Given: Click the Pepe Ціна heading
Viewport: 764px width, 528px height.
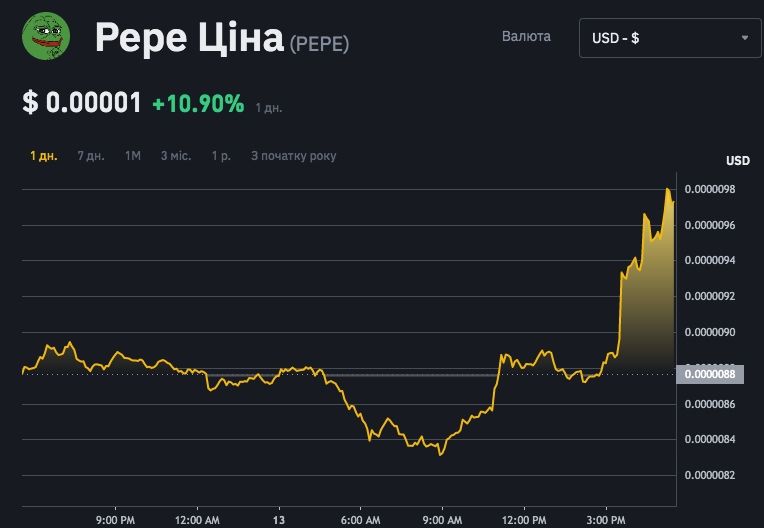Looking at the screenshot, I should (189, 38).
